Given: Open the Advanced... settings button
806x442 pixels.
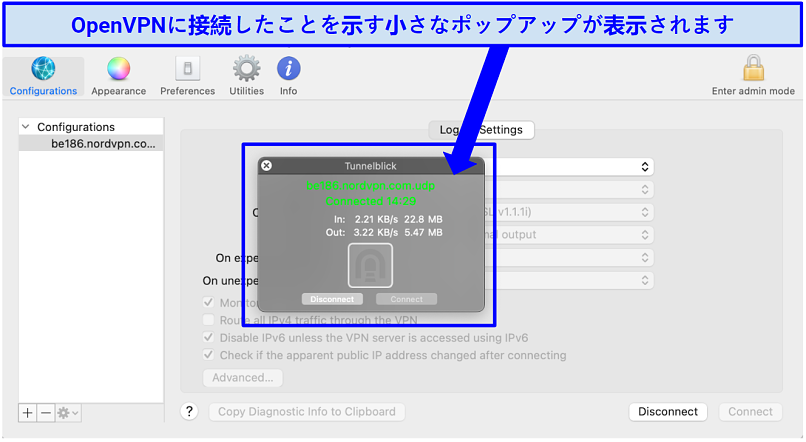Looking at the screenshot, I should [243, 378].
